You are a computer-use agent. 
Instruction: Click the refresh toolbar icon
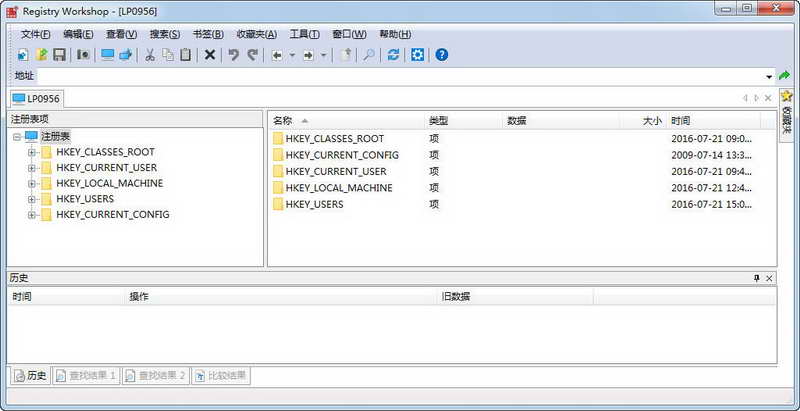click(x=393, y=55)
